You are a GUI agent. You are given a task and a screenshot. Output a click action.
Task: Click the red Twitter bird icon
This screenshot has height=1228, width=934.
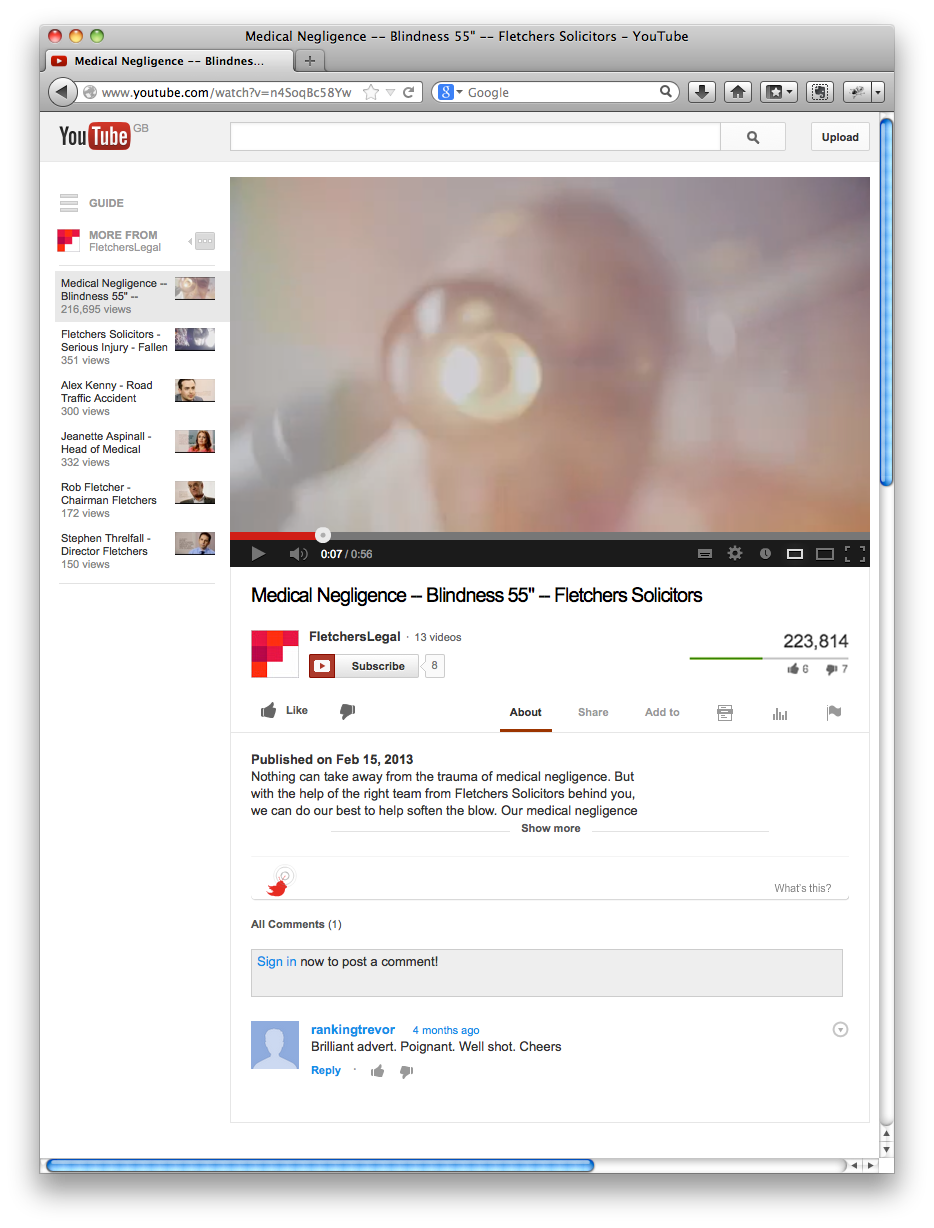(x=277, y=886)
